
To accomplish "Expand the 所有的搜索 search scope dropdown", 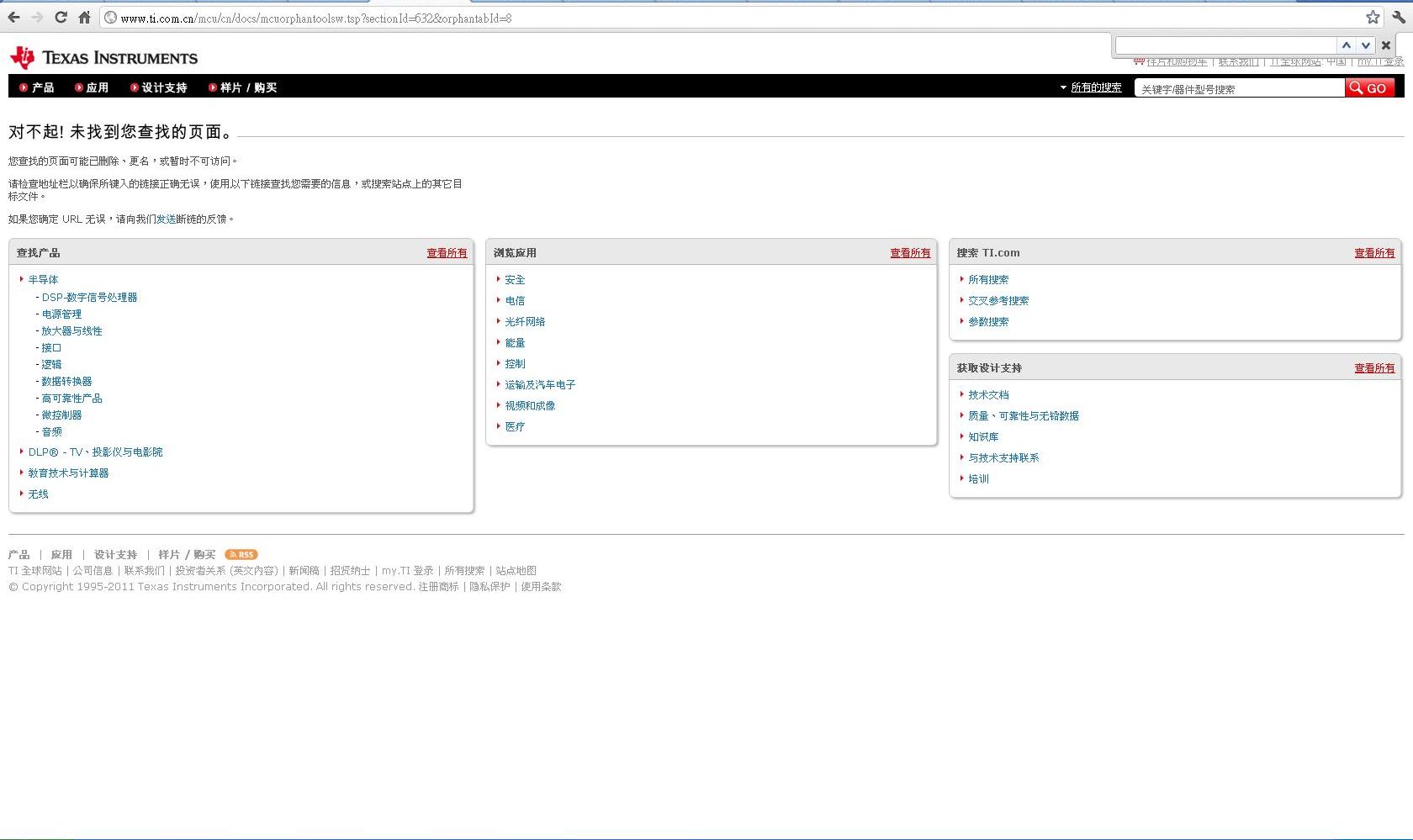I will point(1091,87).
